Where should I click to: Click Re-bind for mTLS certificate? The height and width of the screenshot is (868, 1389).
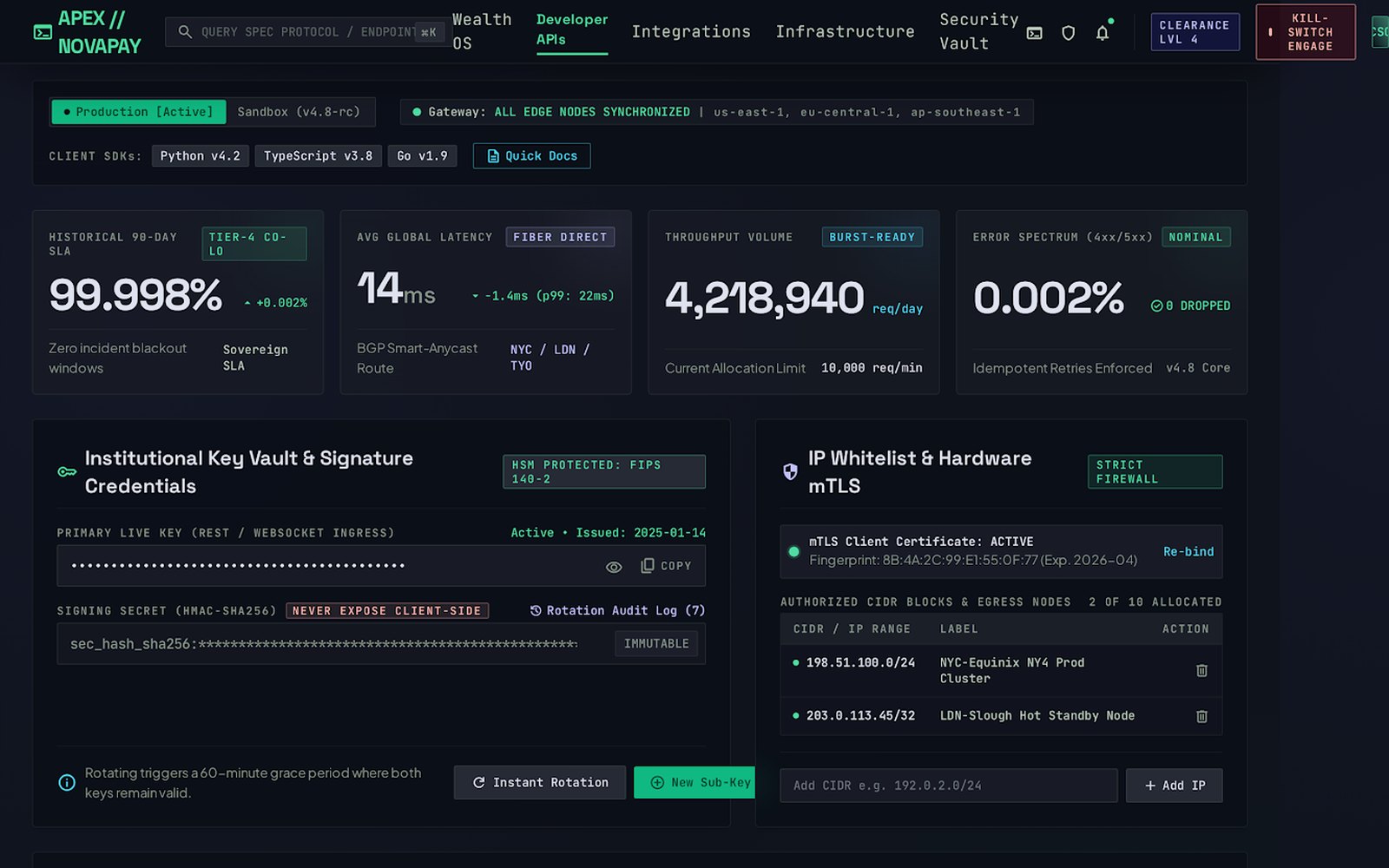[1188, 551]
